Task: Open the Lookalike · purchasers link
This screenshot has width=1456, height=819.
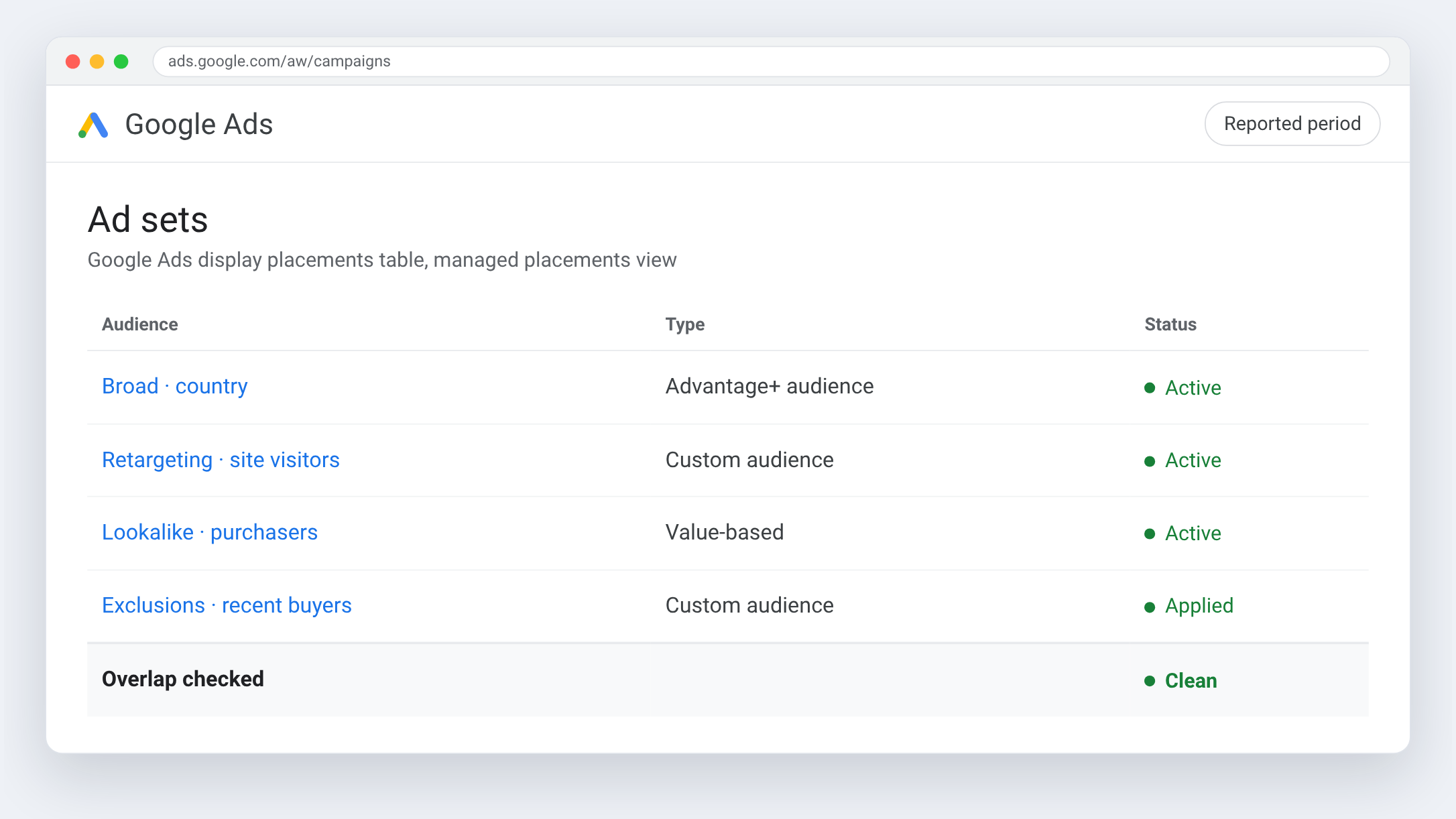Action: point(210,533)
